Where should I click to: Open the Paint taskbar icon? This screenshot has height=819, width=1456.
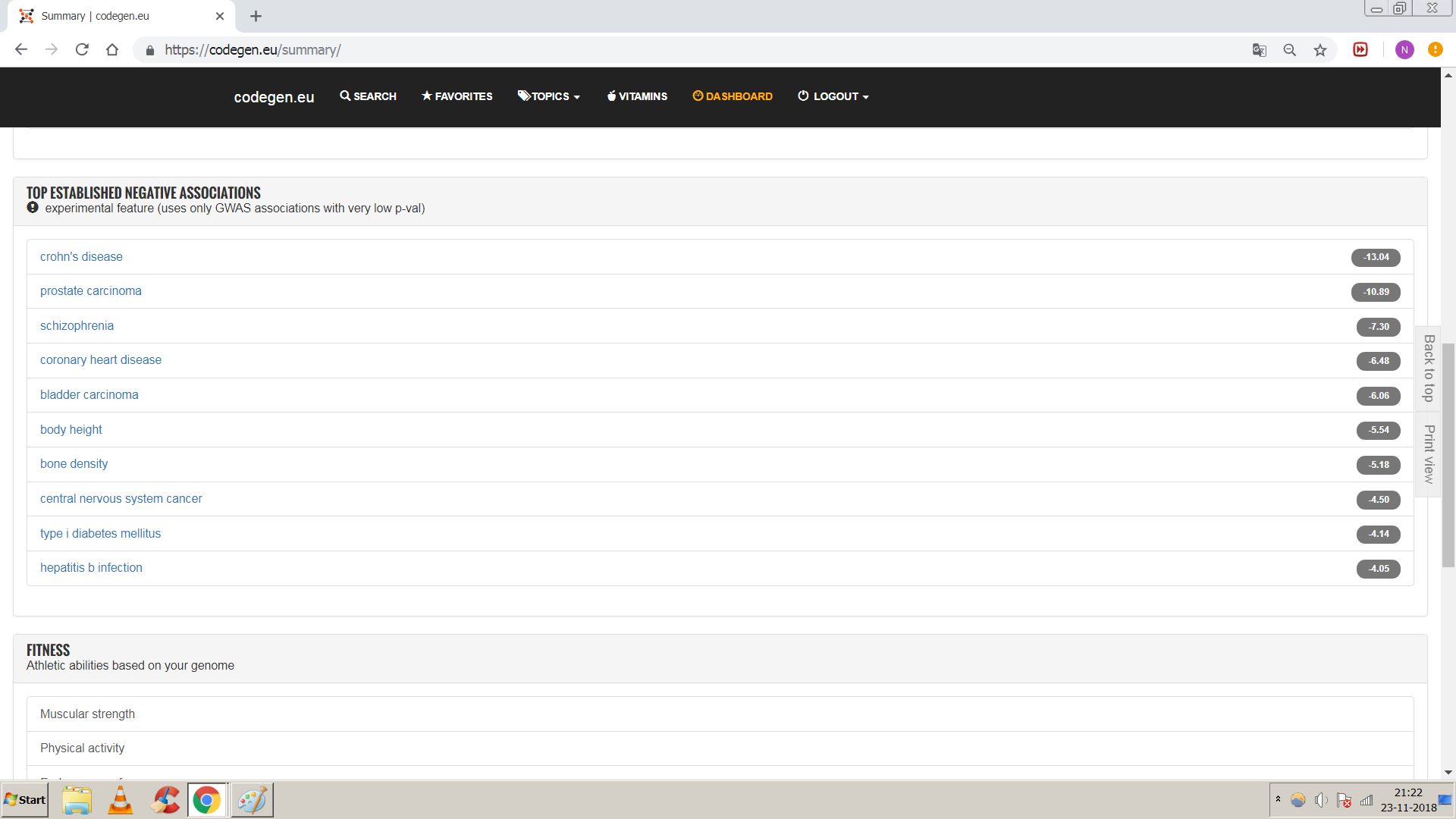click(x=252, y=800)
